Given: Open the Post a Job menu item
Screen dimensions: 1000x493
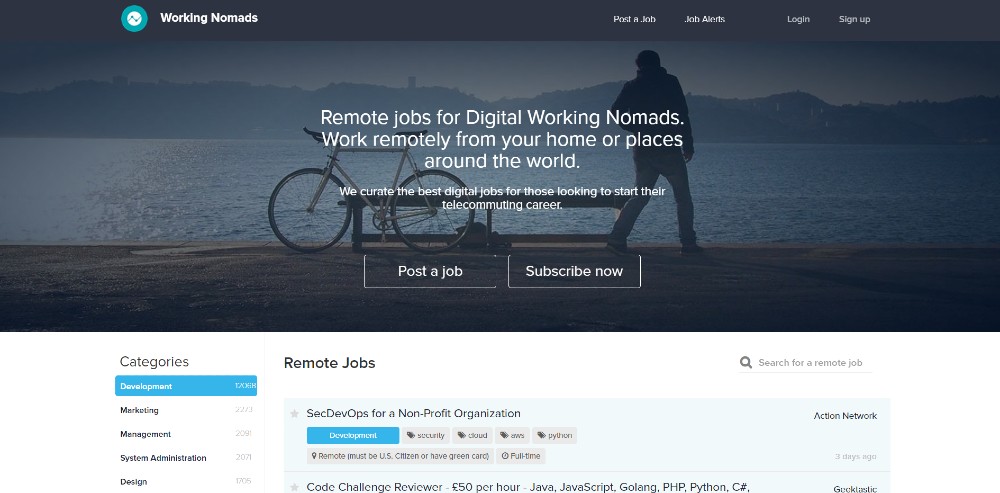Looking at the screenshot, I should tap(634, 19).
